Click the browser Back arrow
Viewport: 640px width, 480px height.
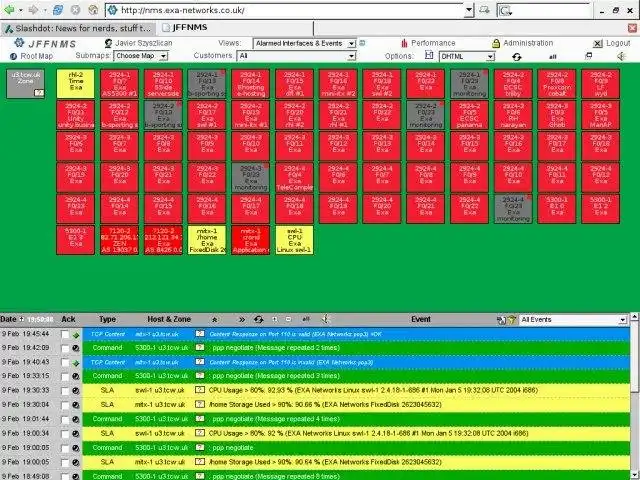8,10
